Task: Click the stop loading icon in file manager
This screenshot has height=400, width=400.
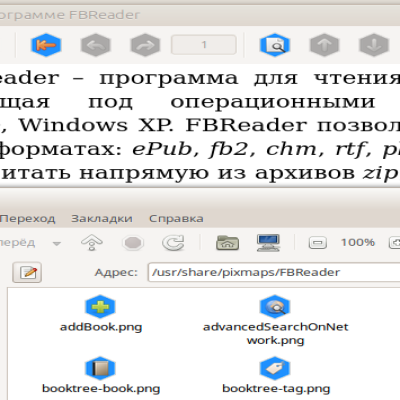Action: (x=133, y=243)
